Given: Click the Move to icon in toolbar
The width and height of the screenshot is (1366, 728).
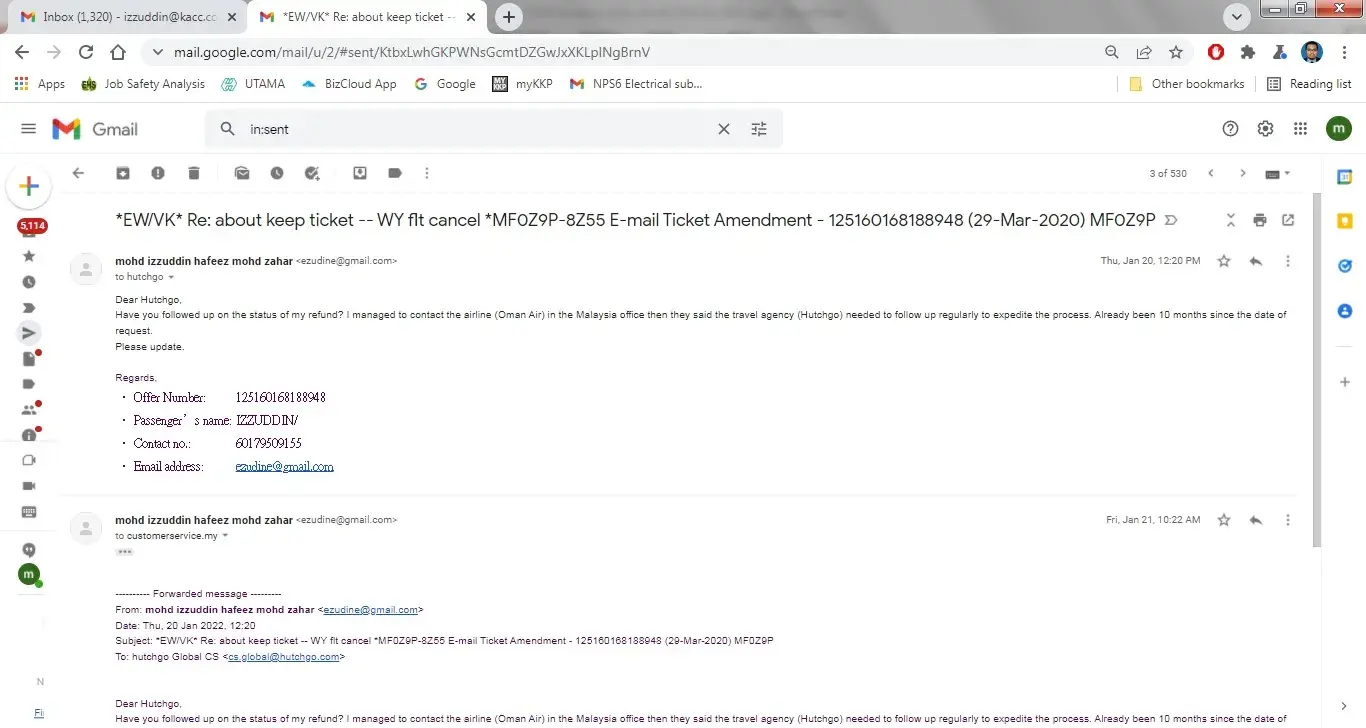Looking at the screenshot, I should tap(360, 173).
